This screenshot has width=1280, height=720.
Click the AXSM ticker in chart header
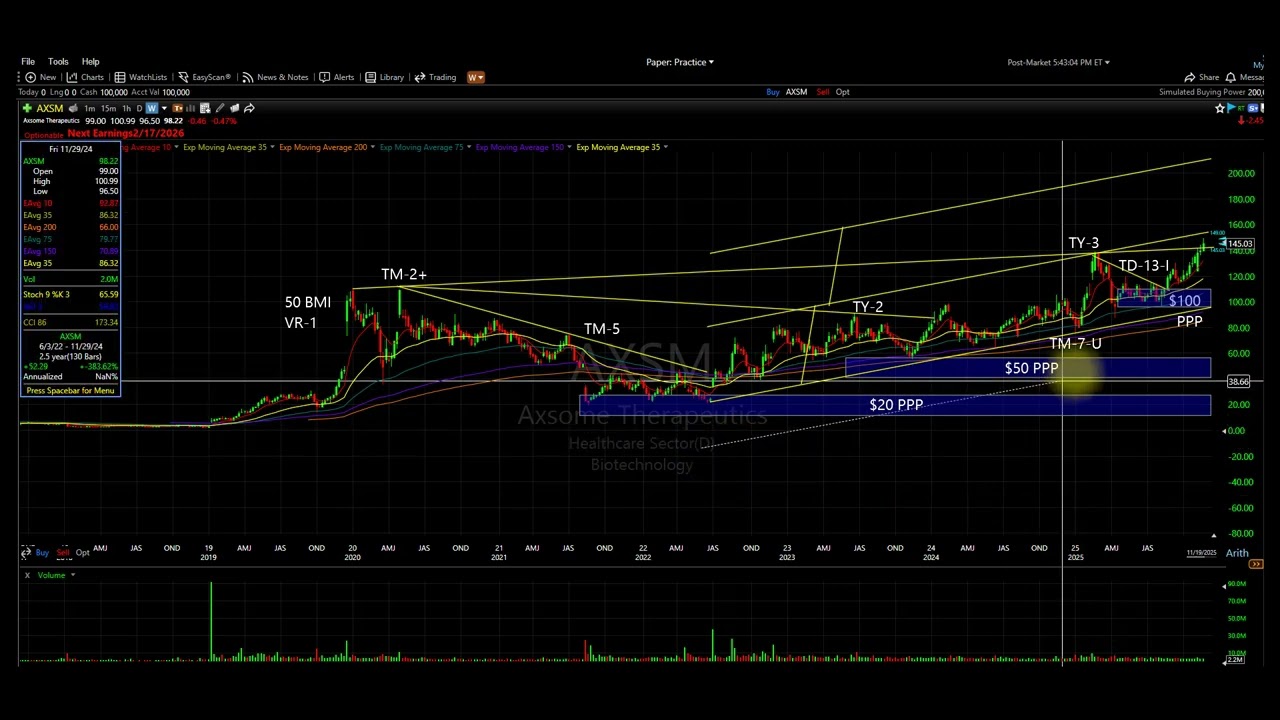[49, 108]
